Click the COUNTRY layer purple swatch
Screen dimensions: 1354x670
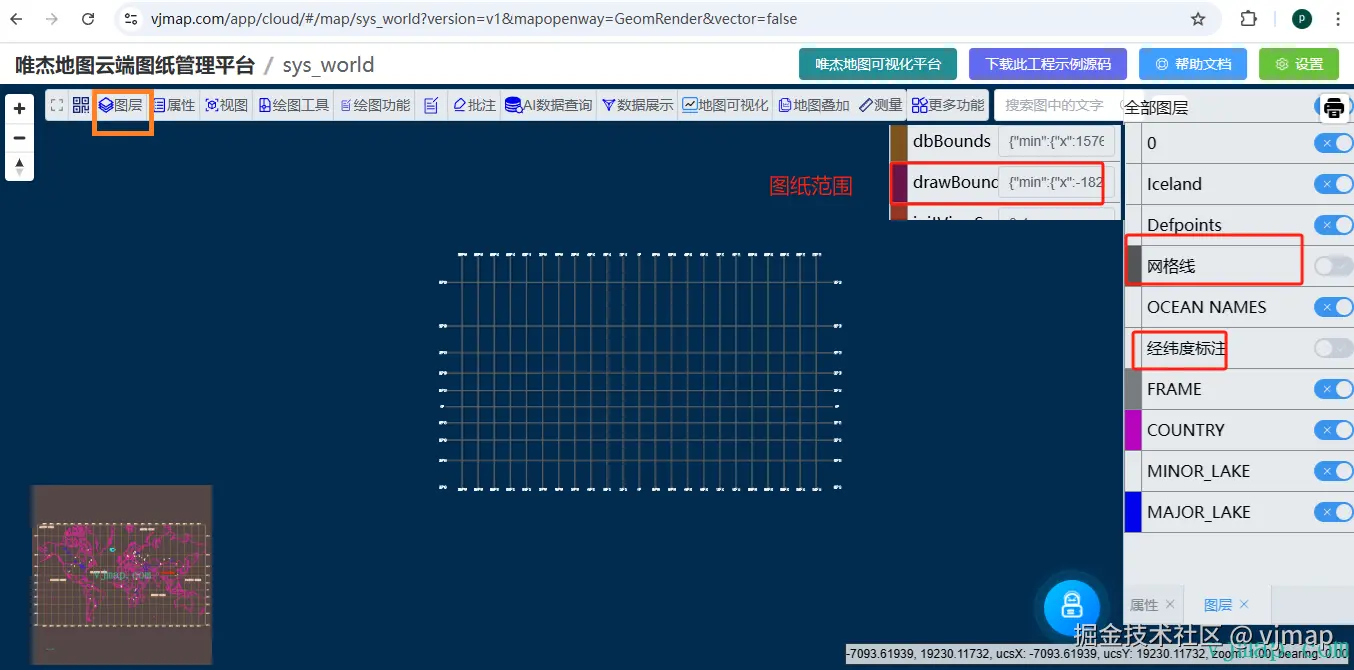point(1133,430)
